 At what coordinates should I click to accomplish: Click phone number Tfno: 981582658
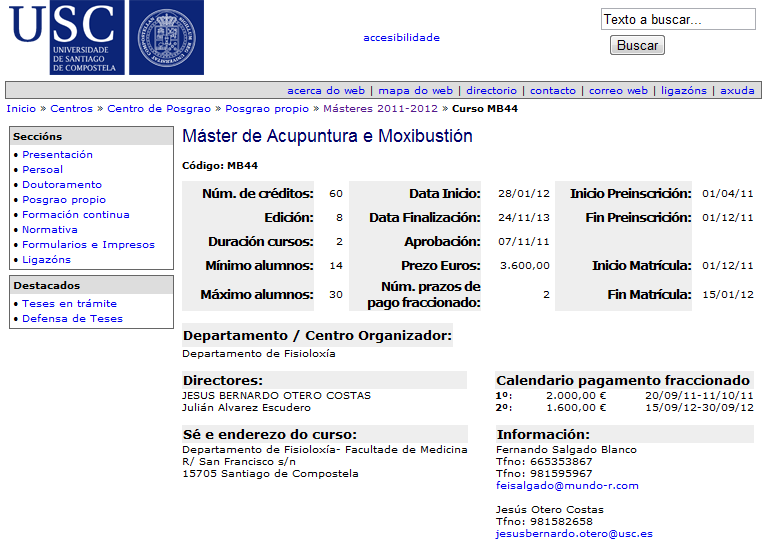coord(544,522)
